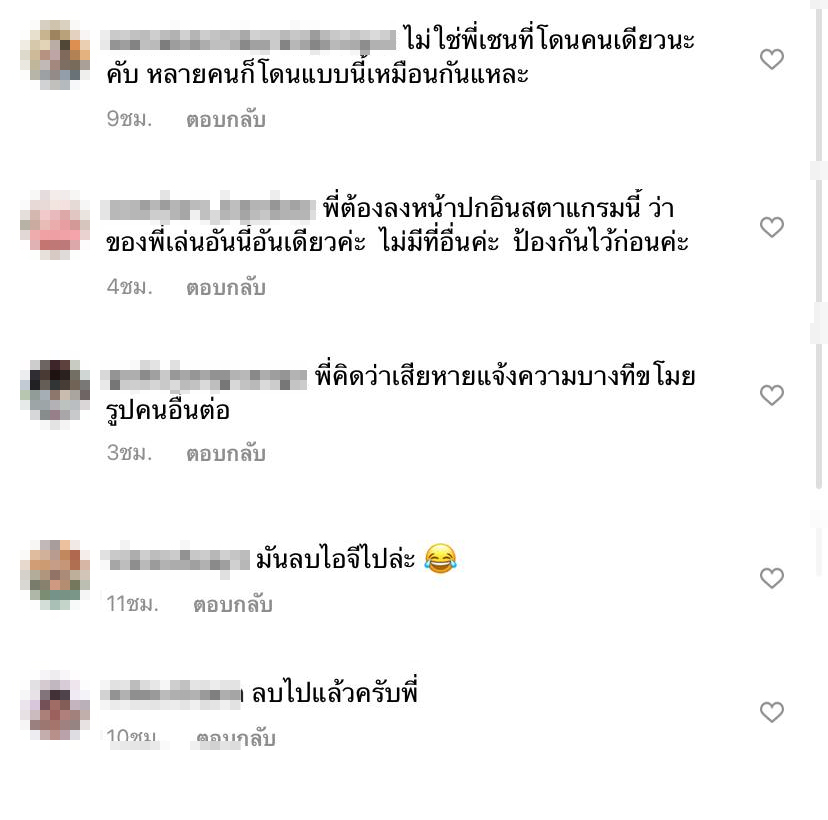
Task: Open pink avatar beside the 4ชม. comment
Action: 55,225
